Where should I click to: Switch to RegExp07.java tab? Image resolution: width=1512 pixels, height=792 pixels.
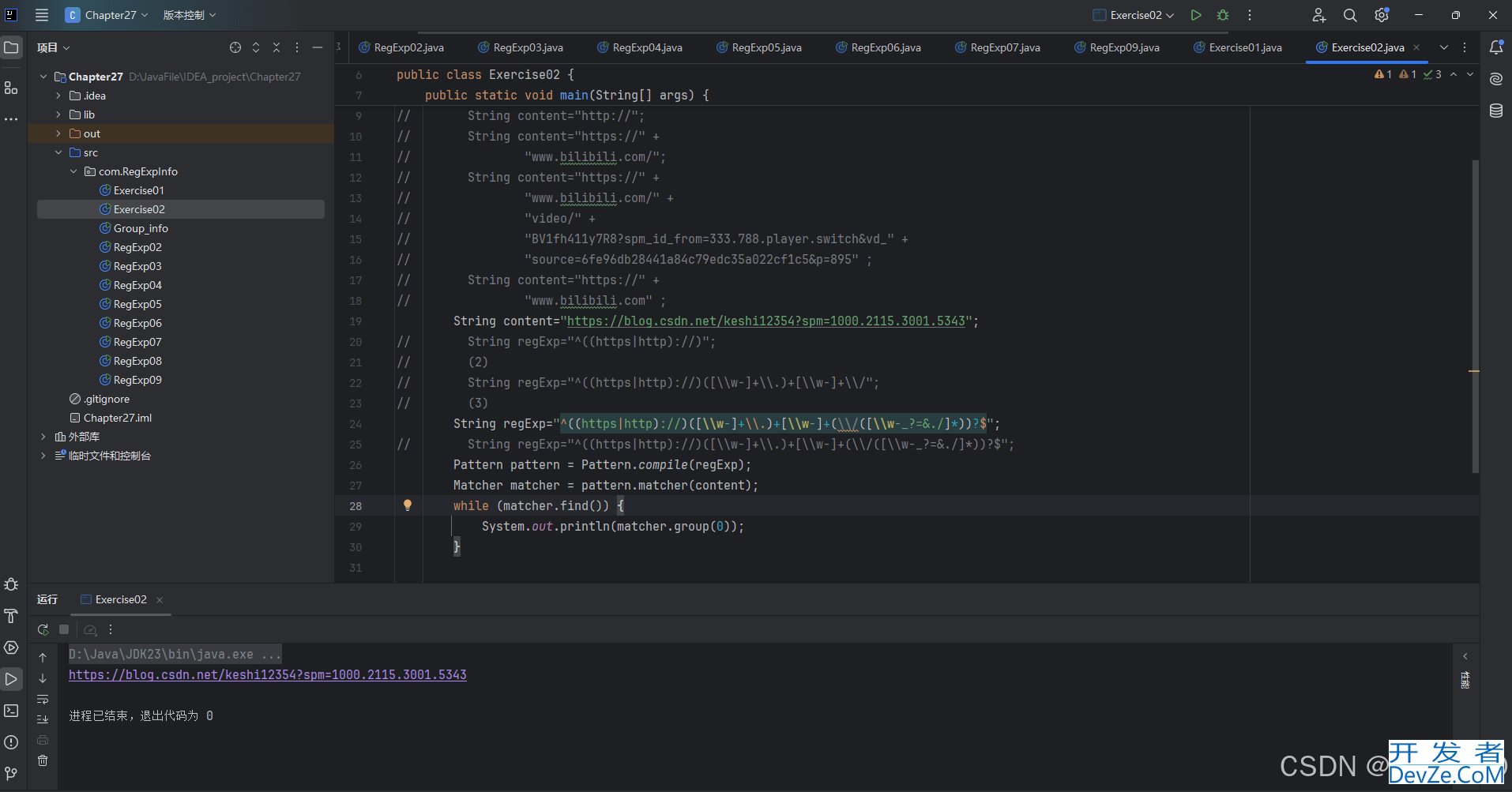(998, 47)
